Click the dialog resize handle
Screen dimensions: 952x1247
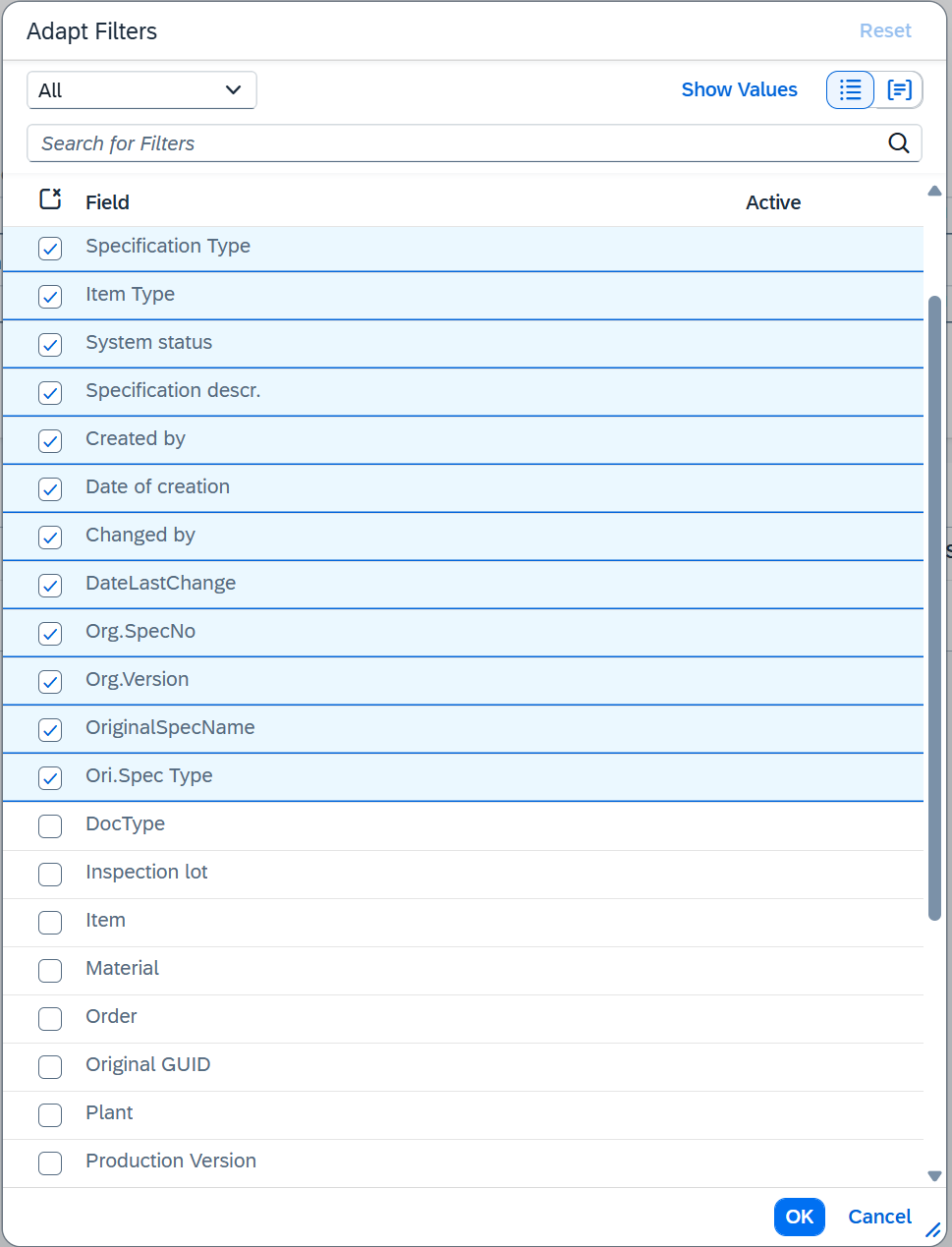(933, 1230)
